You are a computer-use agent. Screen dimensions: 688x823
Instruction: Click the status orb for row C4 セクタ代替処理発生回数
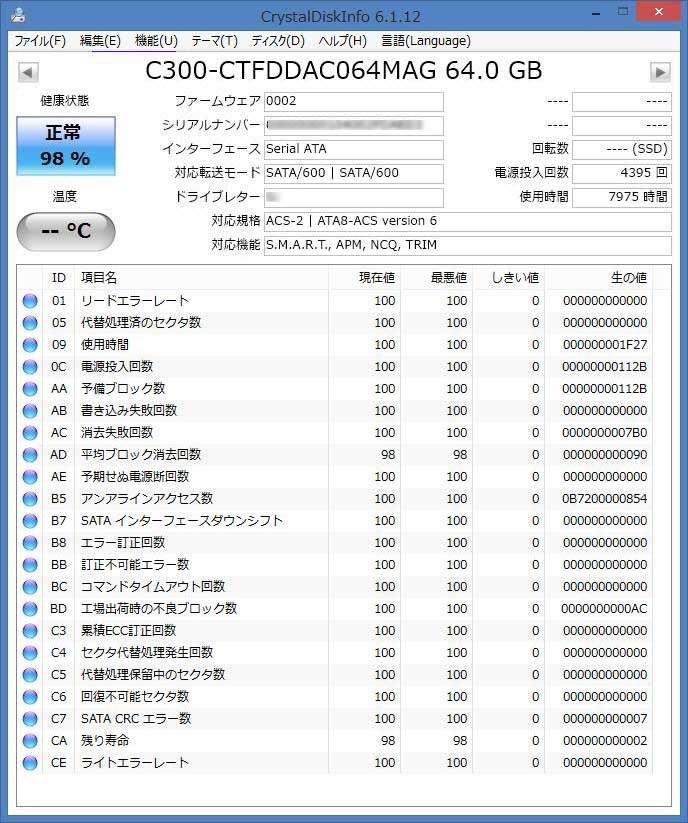point(30,653)
